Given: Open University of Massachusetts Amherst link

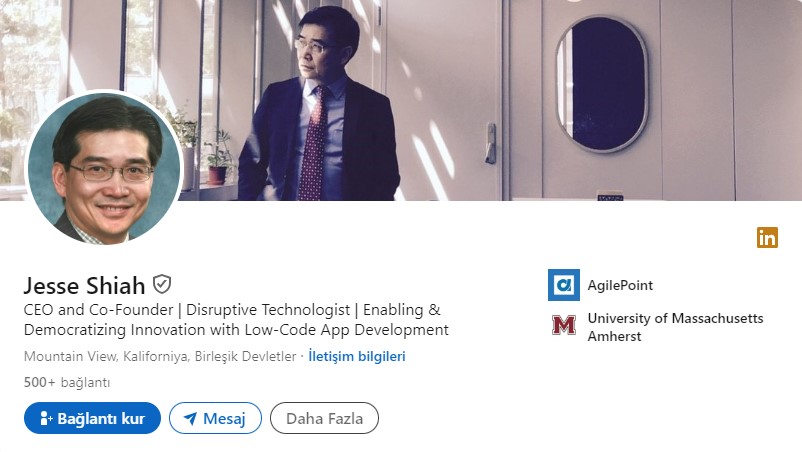Looking at the screenshot, I should coord(675,327).
